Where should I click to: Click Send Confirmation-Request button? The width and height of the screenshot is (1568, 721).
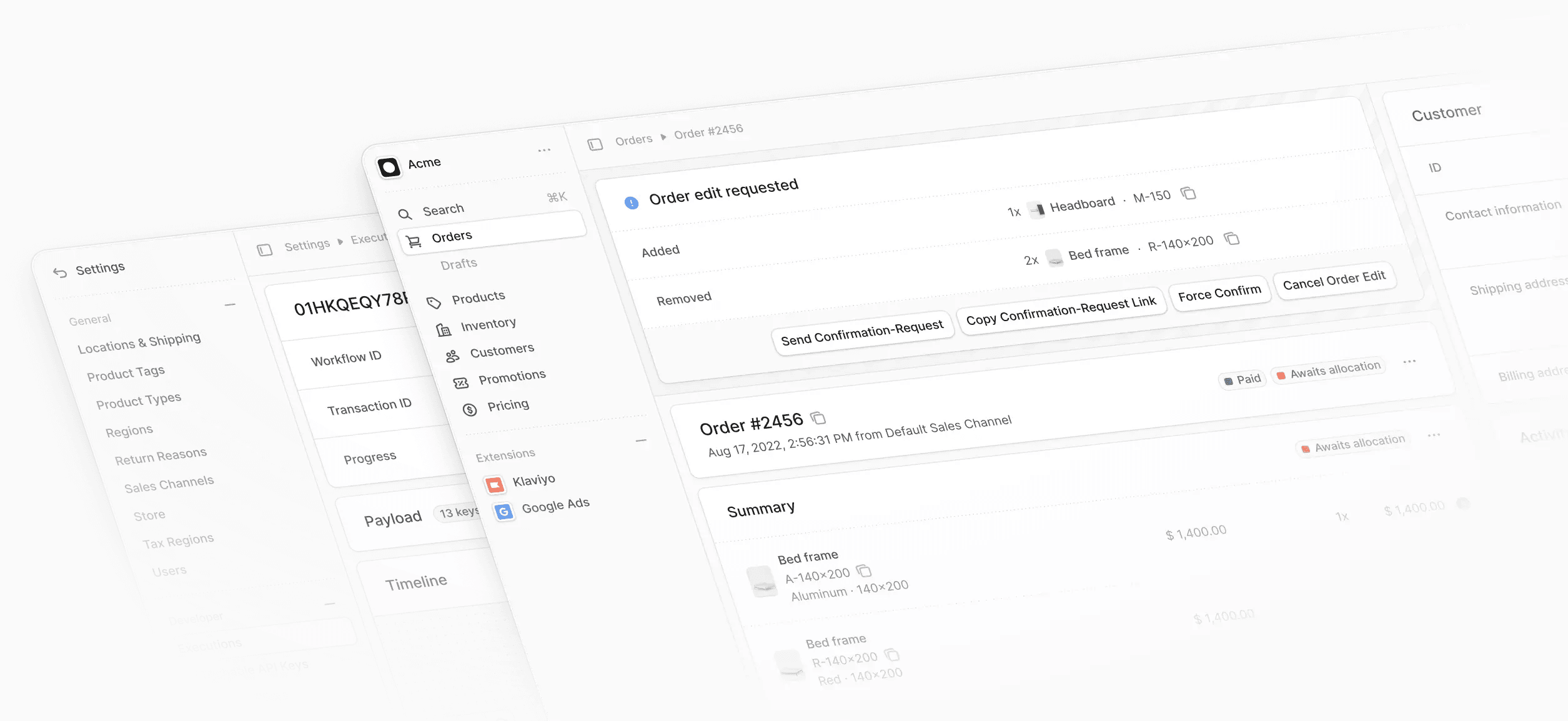[x=862, y=332]
